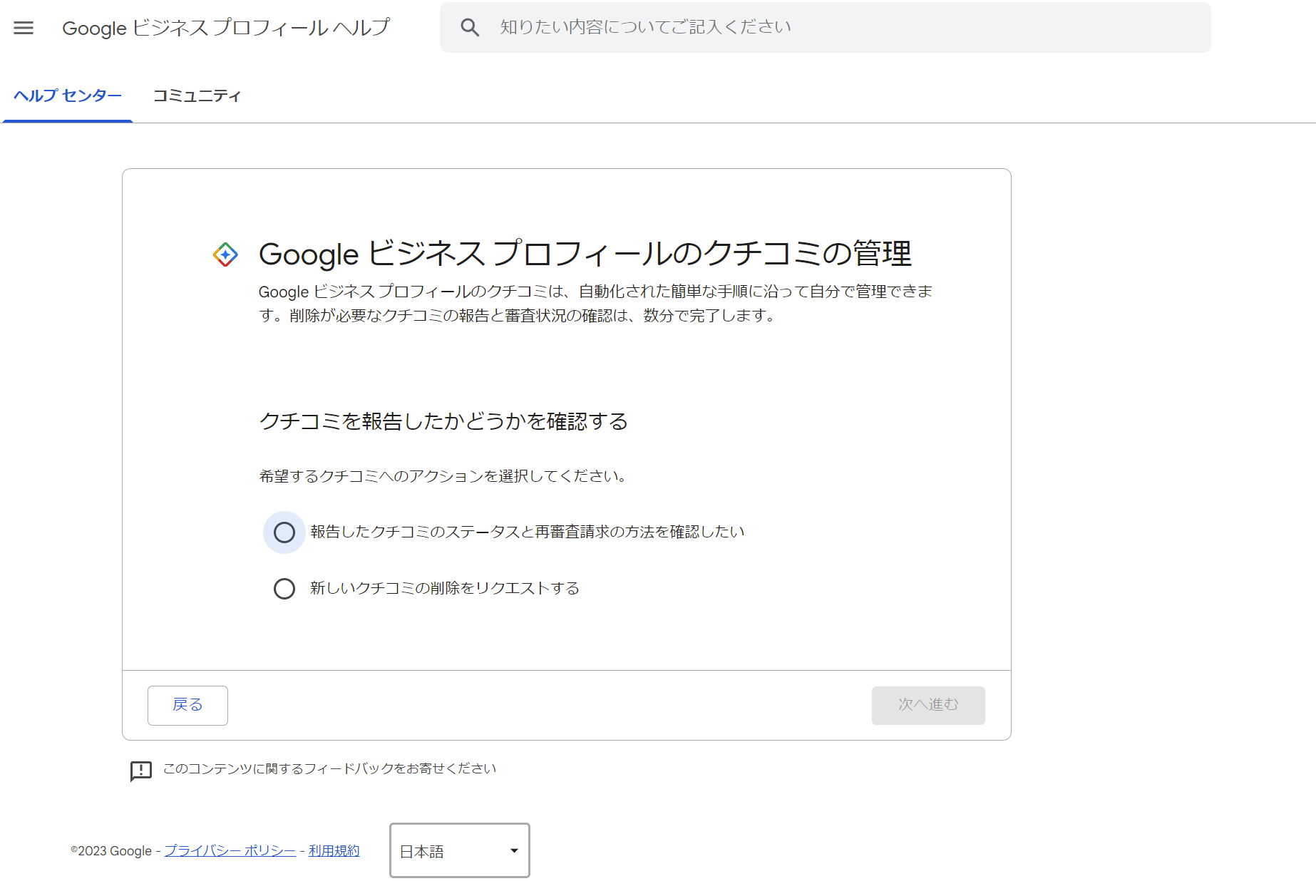The width and height of the screenshot is (1316, 896).
Task: Click the 次へ進む next button
Action: pyautogui.click(x=927, y=705)
